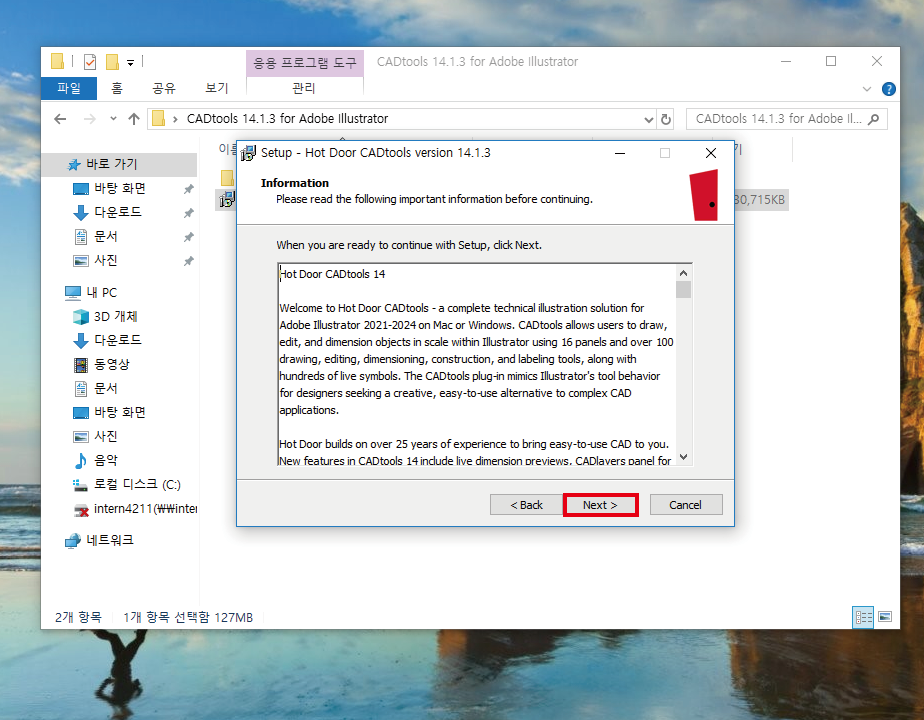924x720 pixels.
Task: Click the Next button in Setup dialog
Action: point(600,505)
